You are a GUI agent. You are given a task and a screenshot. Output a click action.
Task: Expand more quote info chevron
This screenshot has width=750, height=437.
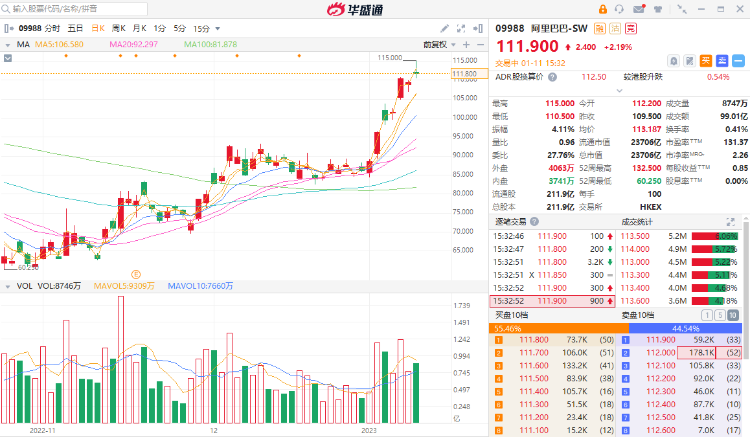click(619, 90)
